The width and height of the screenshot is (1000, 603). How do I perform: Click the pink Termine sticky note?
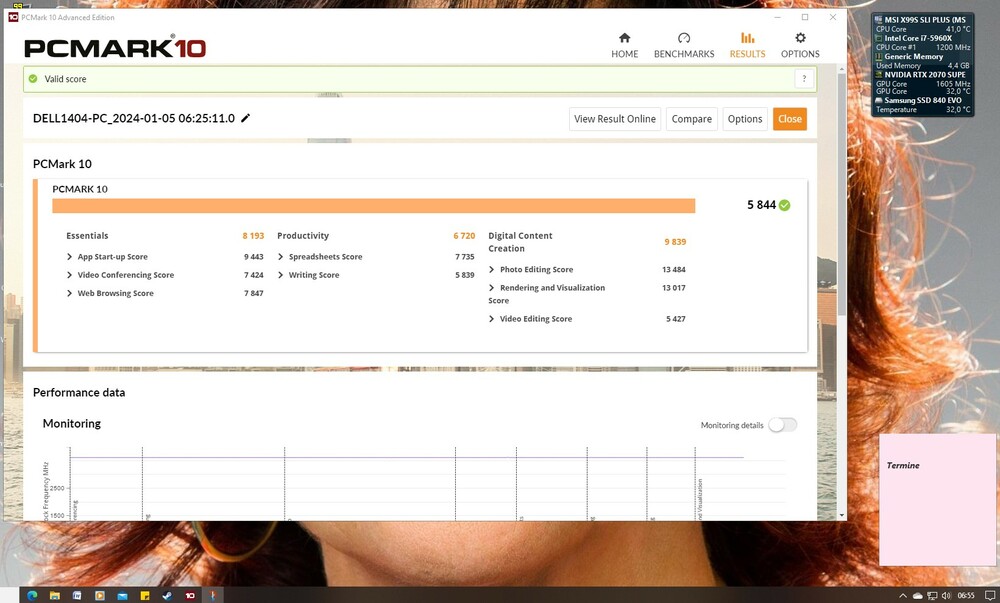tap(937, 500)
